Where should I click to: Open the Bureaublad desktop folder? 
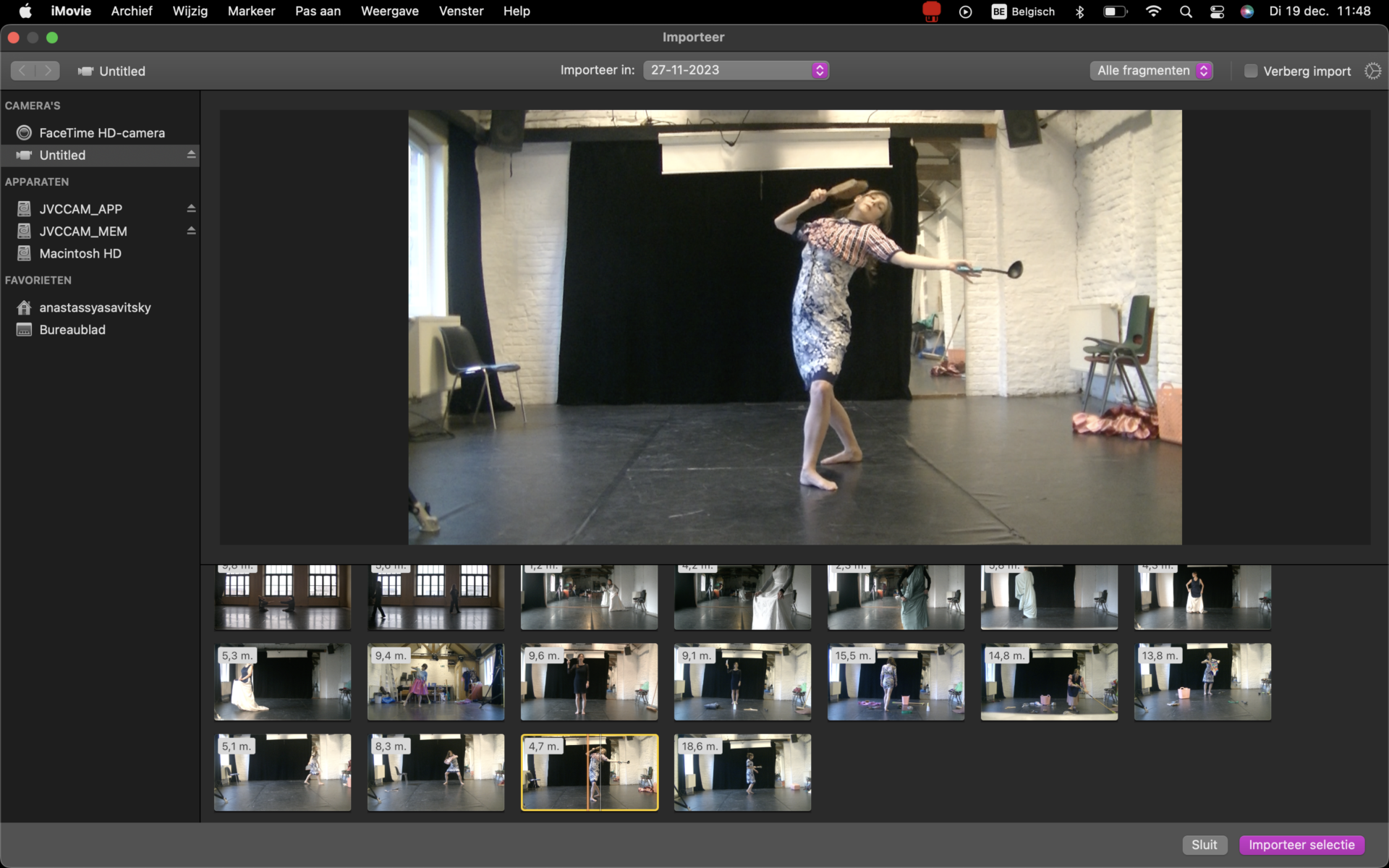click(x=72, y=330)
